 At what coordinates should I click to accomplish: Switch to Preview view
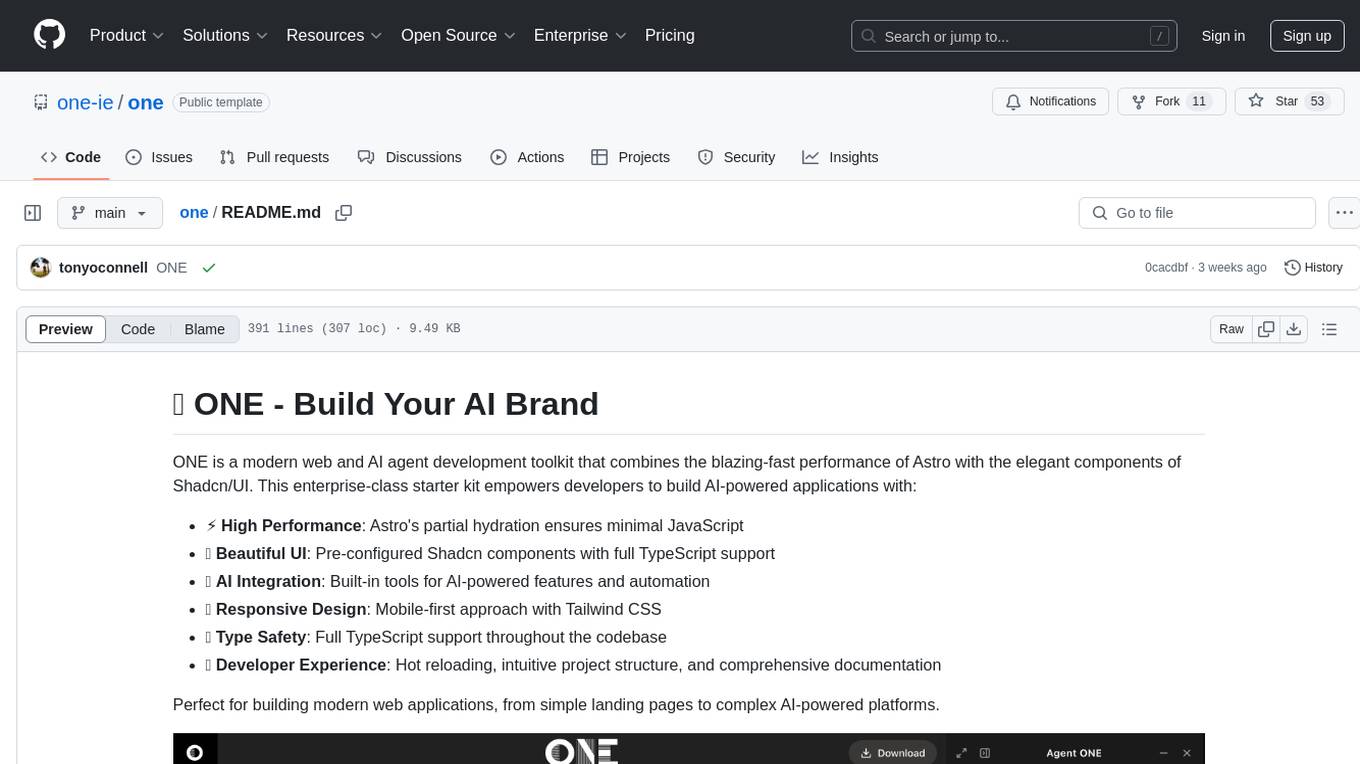click(66, 329)
